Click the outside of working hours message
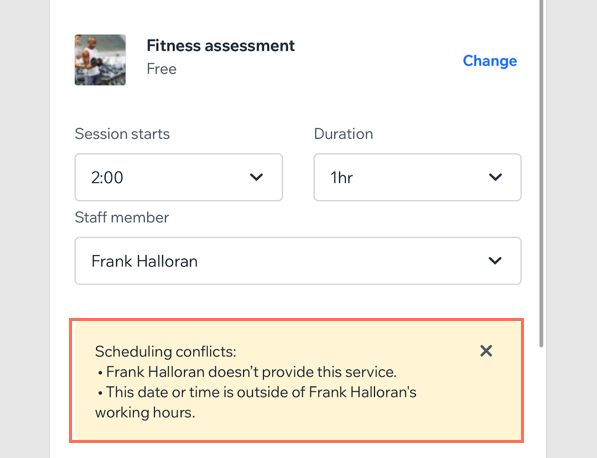Viewport: 597px width, 458px height. (256, 402)
